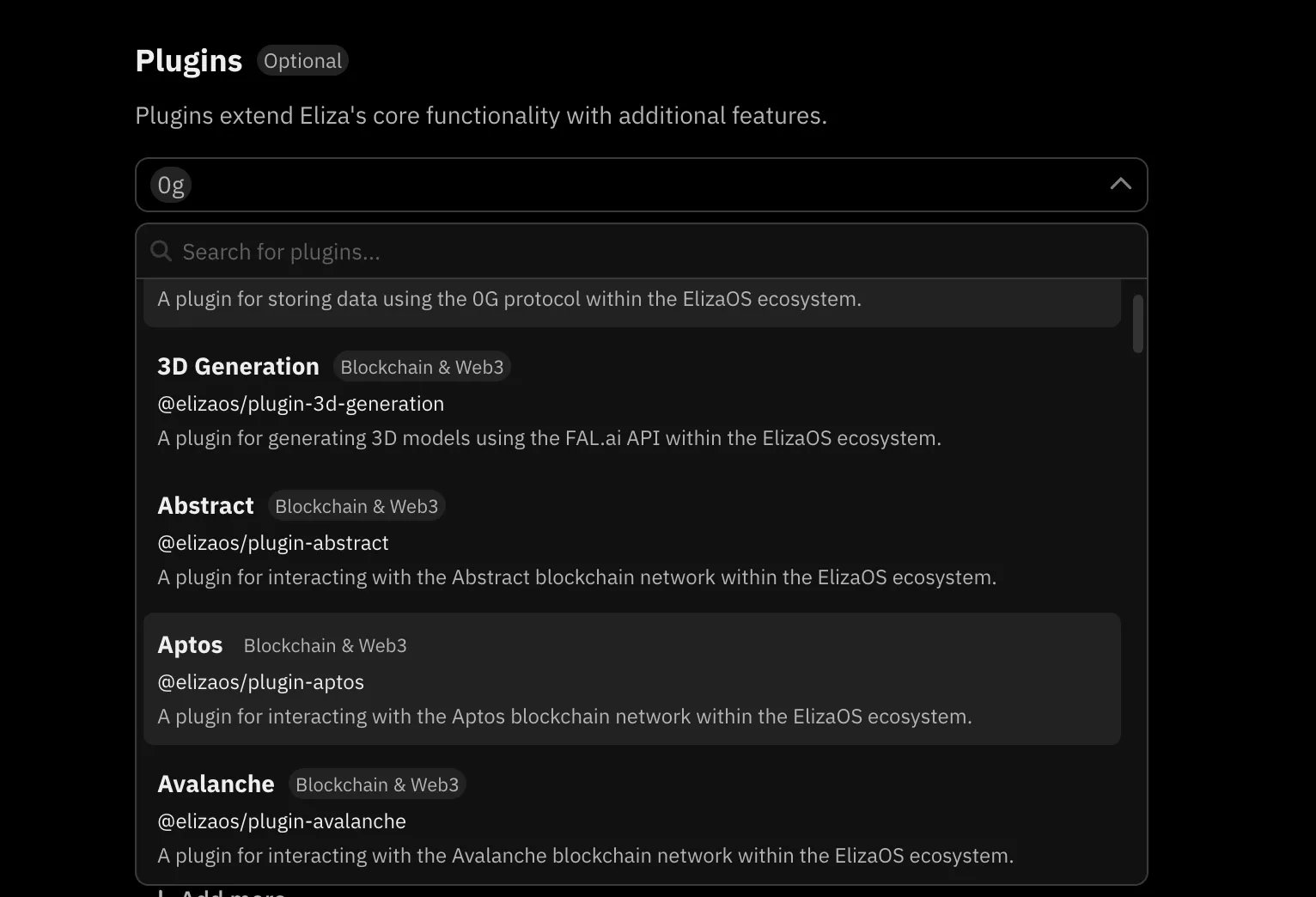
Task: Remove the 0g selected plugin chip
Action: pos(171,185)
